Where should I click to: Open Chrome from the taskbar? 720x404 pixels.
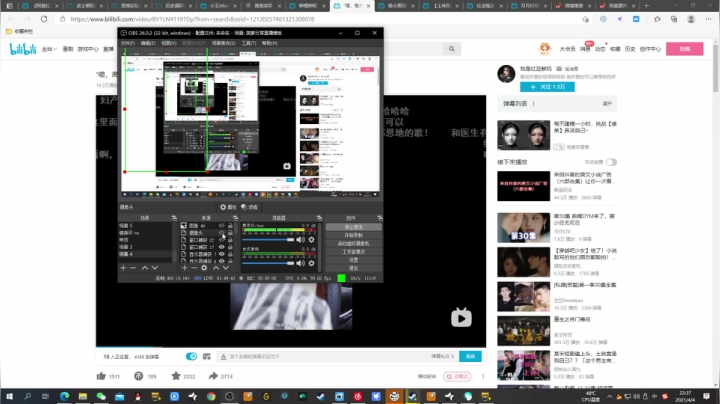pos(211,396)
